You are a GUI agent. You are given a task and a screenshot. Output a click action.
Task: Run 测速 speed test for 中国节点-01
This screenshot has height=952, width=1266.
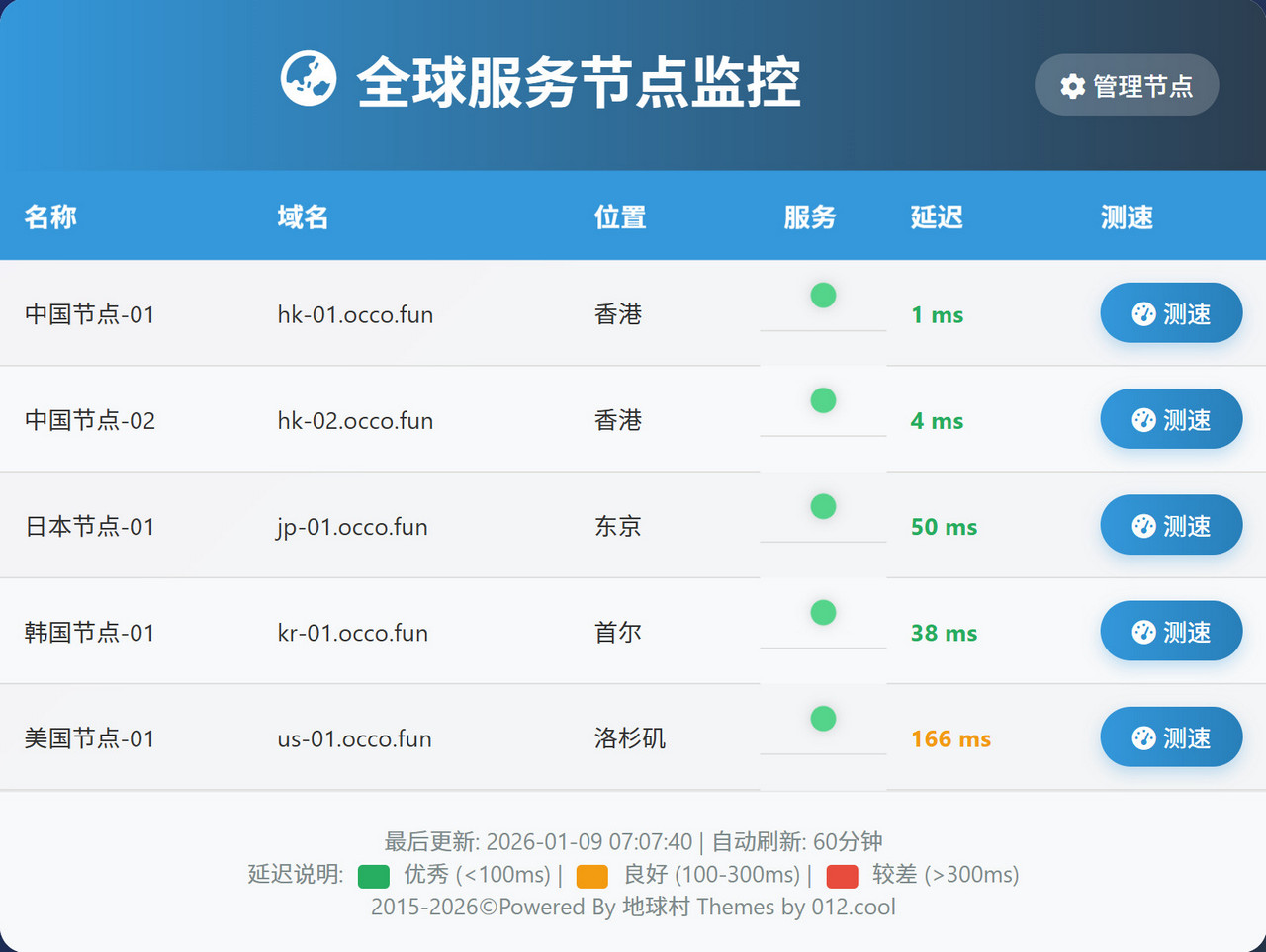[x=1171, y=313]
